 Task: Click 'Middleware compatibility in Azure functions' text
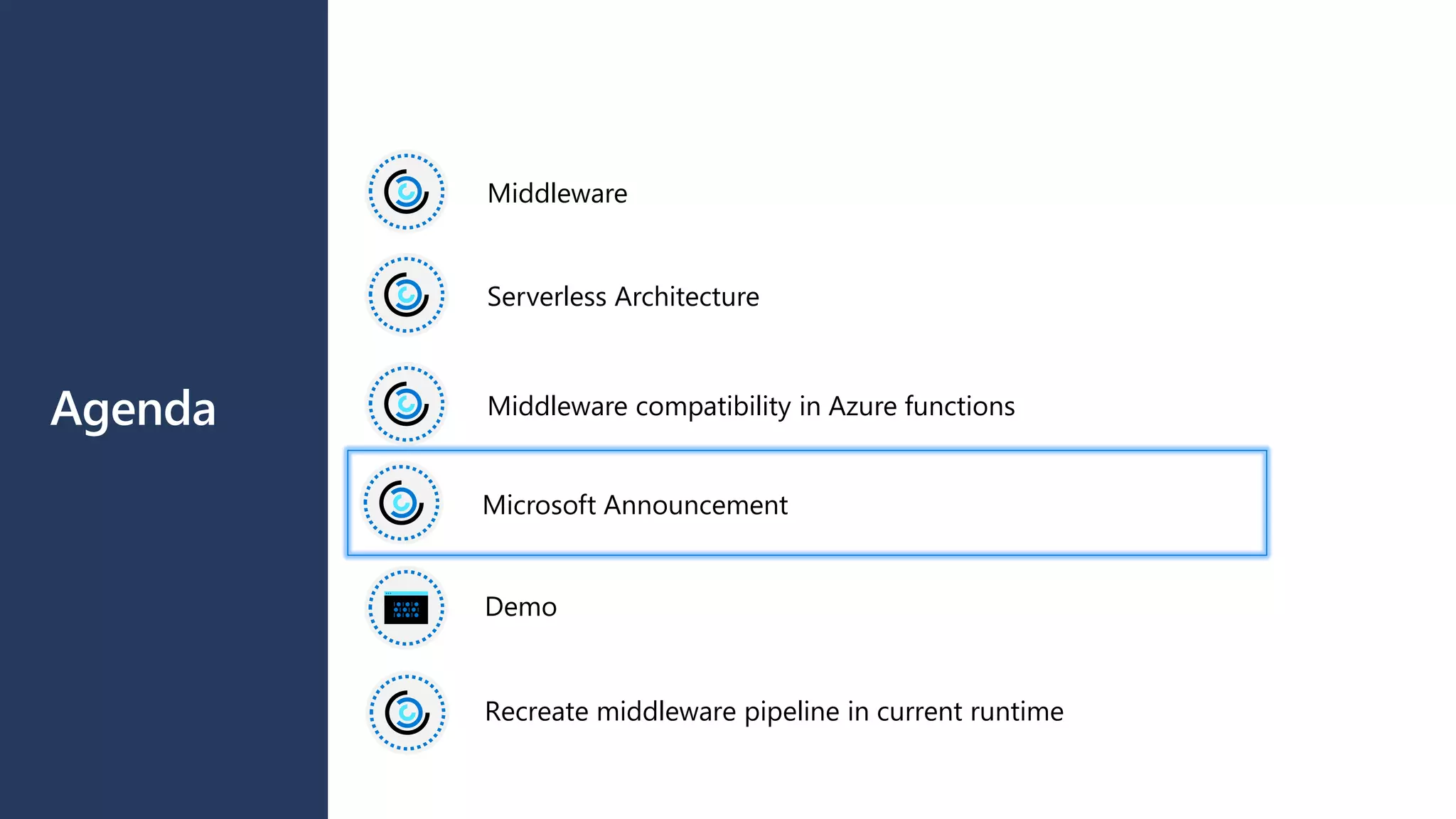click(751, 407)
